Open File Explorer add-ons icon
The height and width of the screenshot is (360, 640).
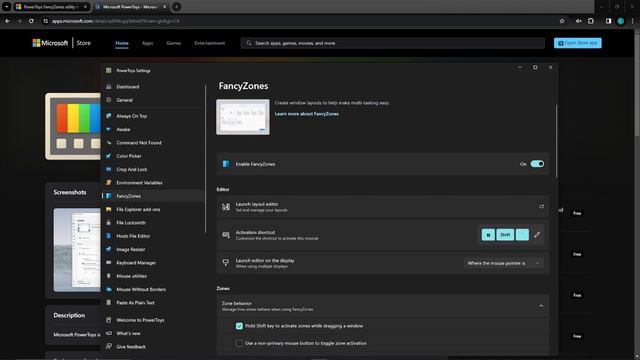tap(109, 209)
